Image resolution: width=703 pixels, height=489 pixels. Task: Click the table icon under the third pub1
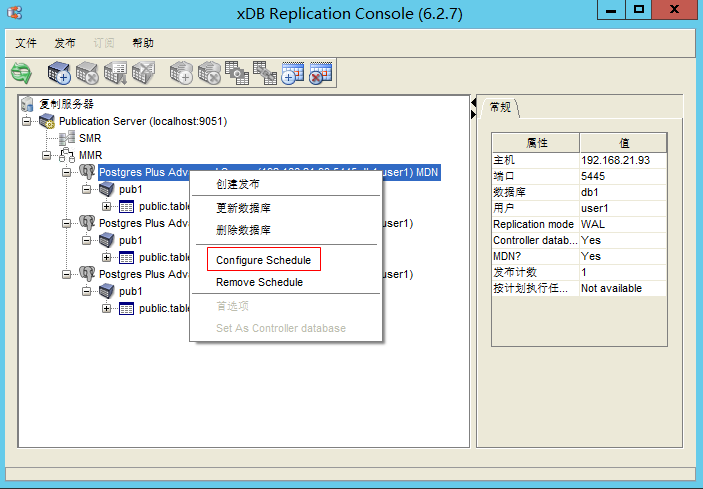click(126, 309)
